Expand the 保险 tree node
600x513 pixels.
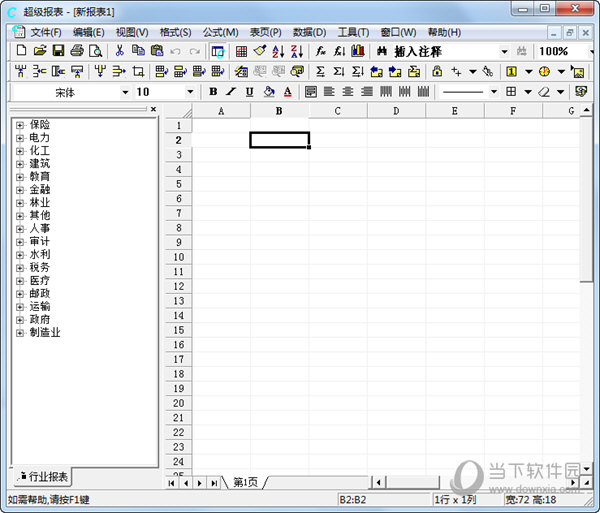coord(20,125)
